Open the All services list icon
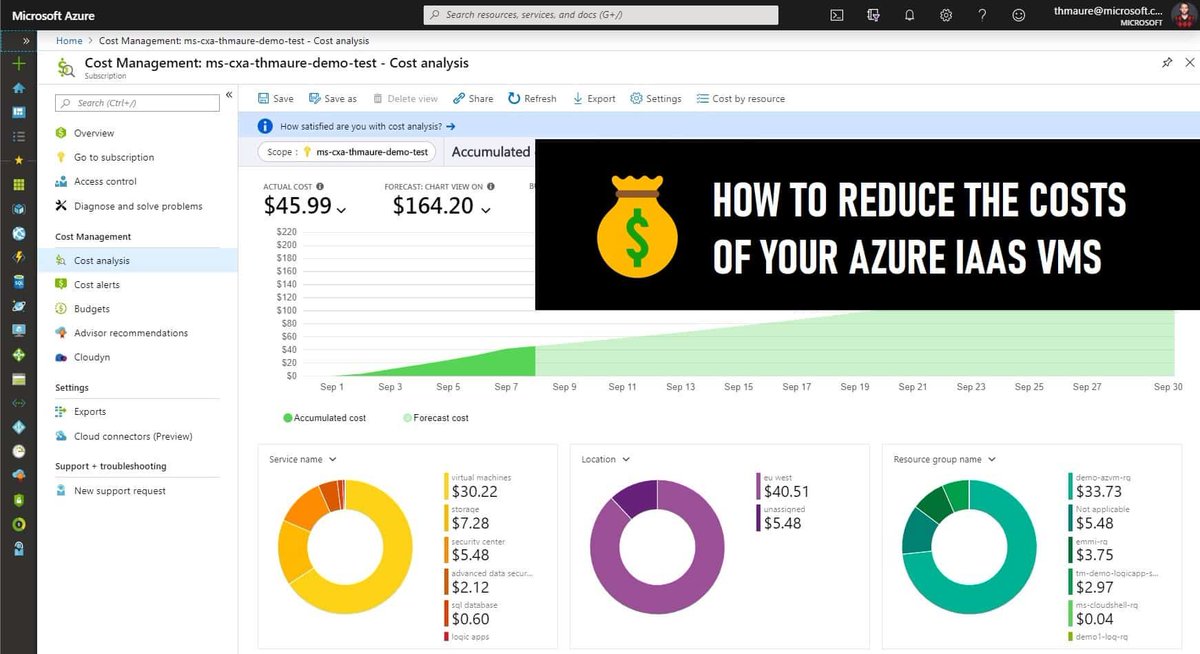 pyautogui.click(x=18, y=135)
